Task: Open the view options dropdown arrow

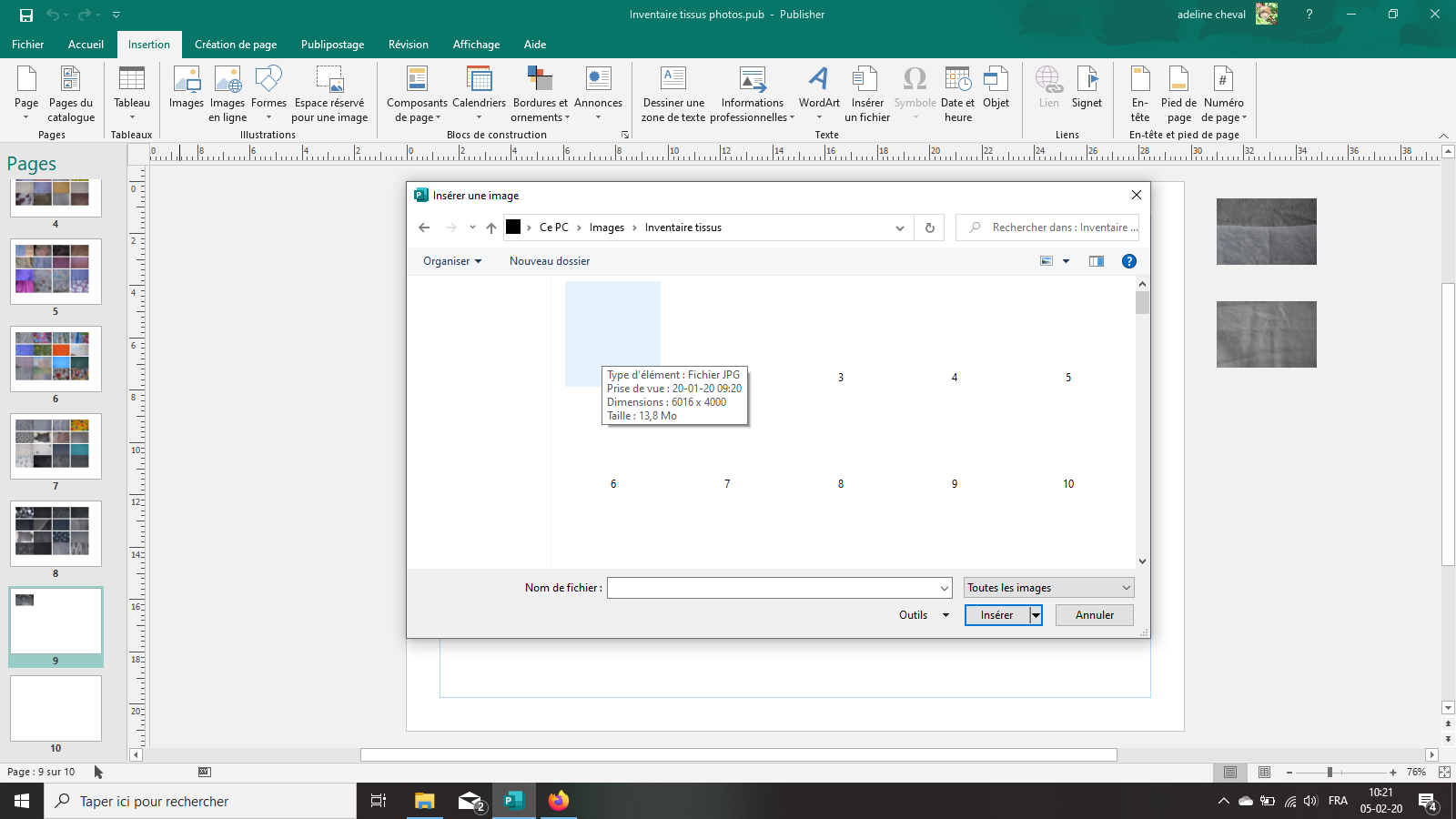Action: tap(1066, 261)
